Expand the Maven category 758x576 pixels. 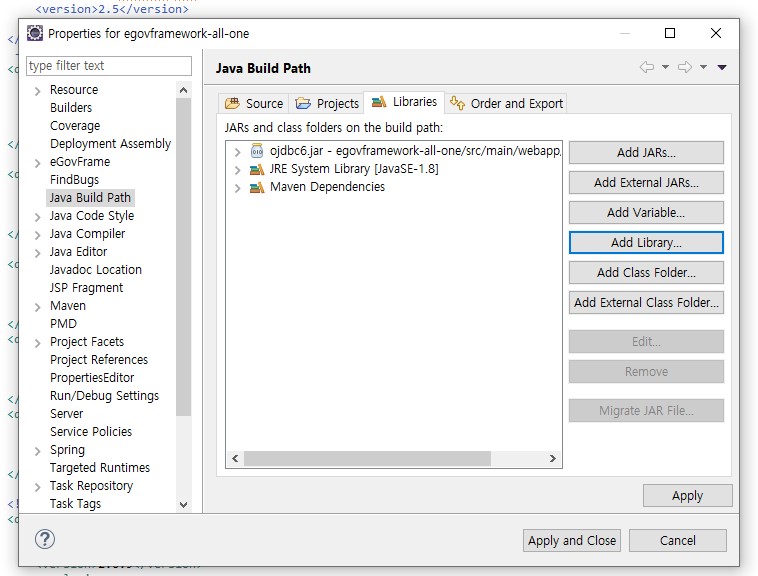[x=38, y=307]
